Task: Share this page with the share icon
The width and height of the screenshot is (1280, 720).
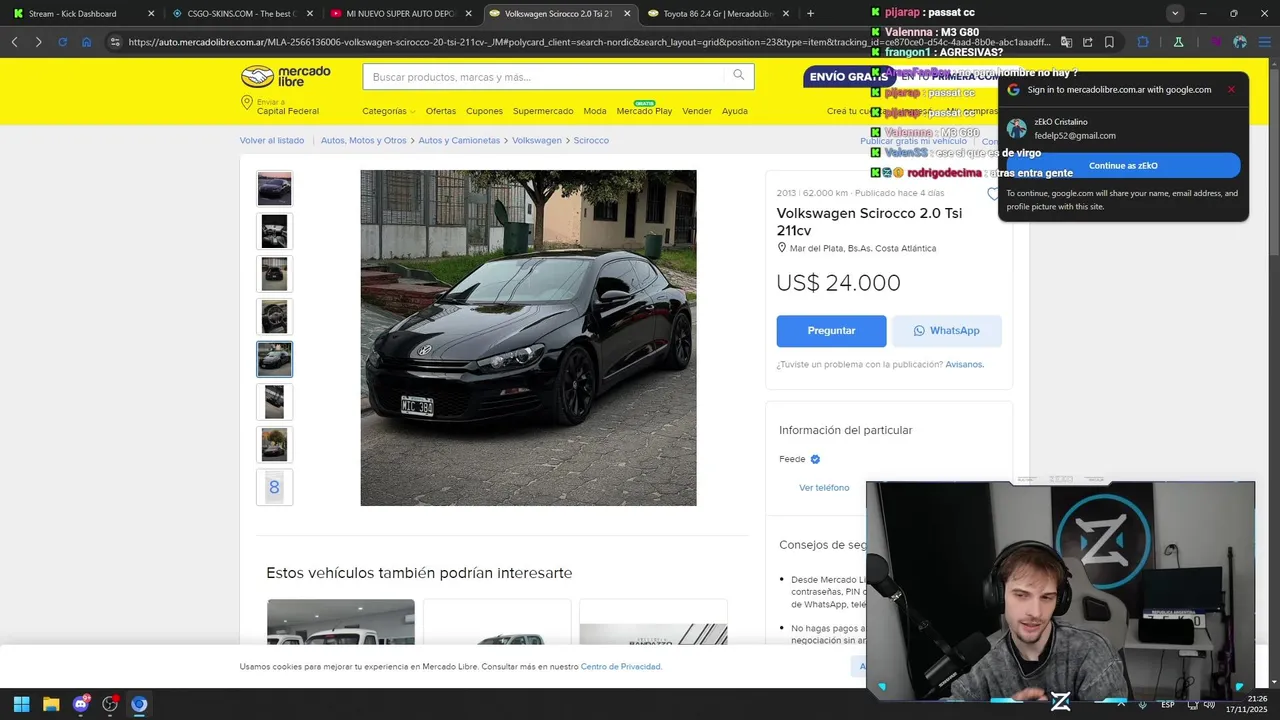Action: point(1088,42)
